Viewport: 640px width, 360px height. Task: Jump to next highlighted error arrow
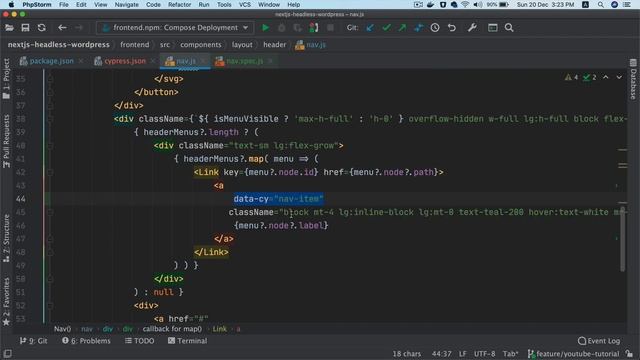point(619,77)
